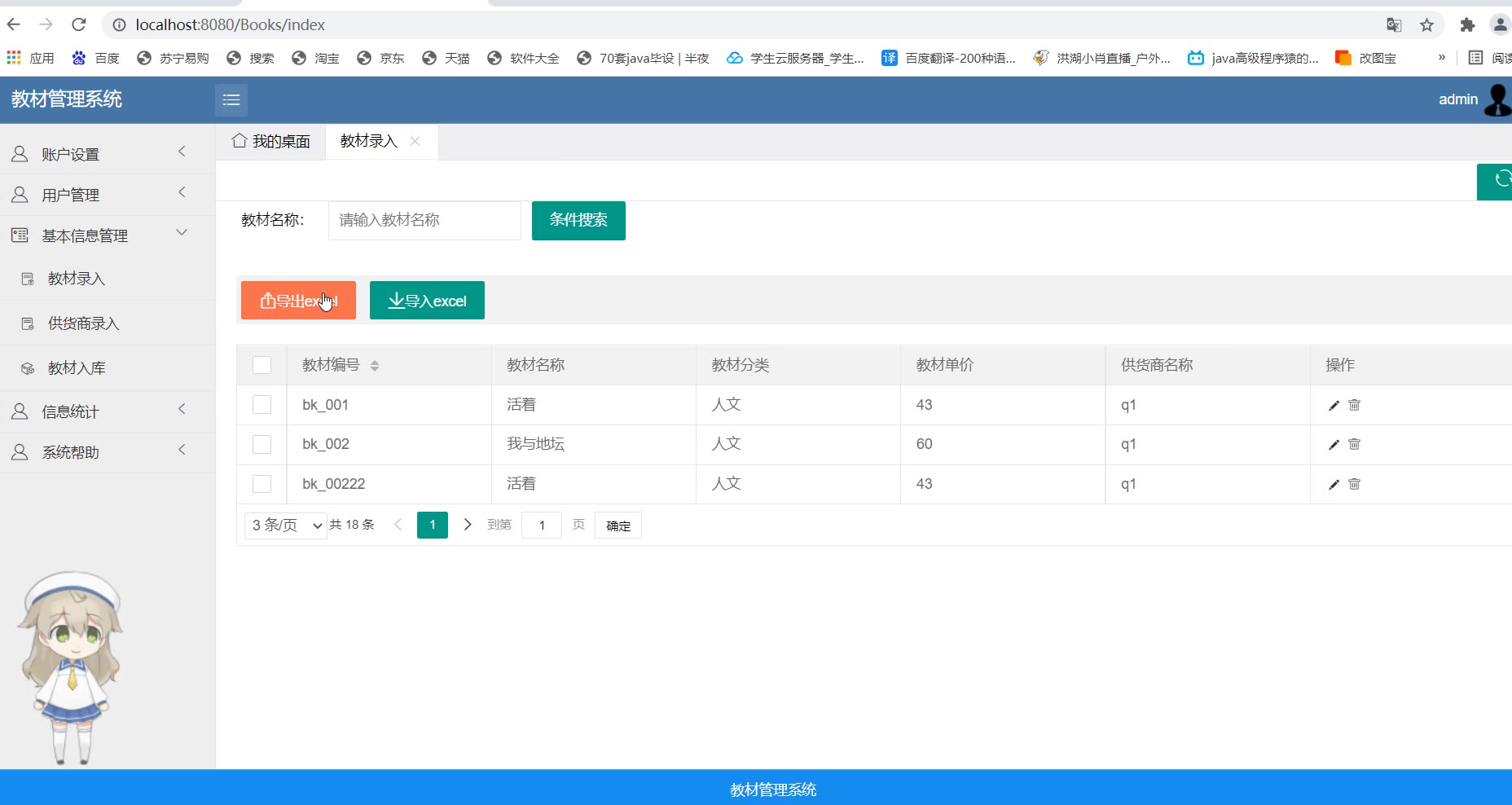
Task: Click the green refresh button
Action: point(1497,182)
